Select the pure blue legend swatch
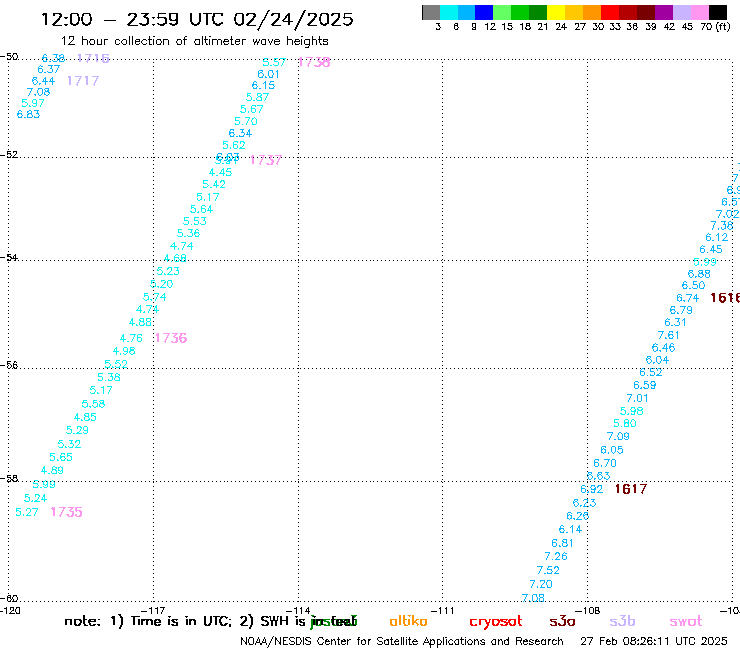Image resolution: width=740 pixels, height=650 pixels. pyautogui.click(x=484, y=12)
